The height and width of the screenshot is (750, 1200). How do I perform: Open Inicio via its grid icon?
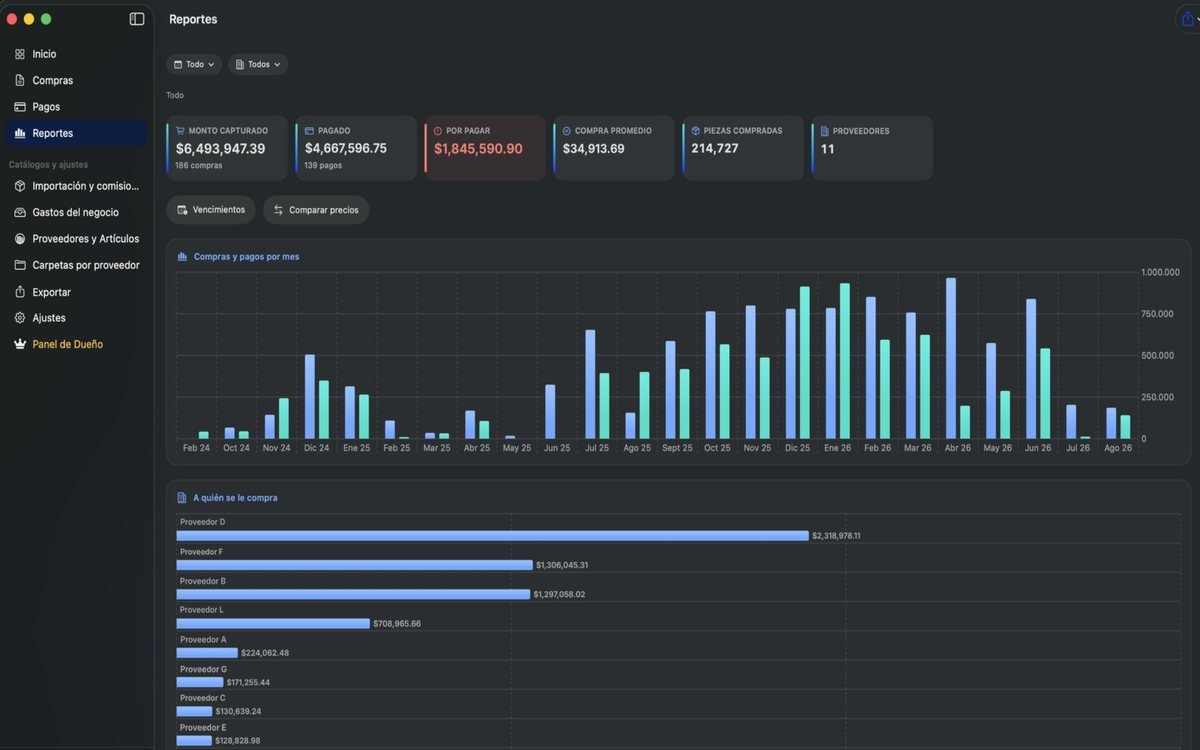click(x=20, y=54)
